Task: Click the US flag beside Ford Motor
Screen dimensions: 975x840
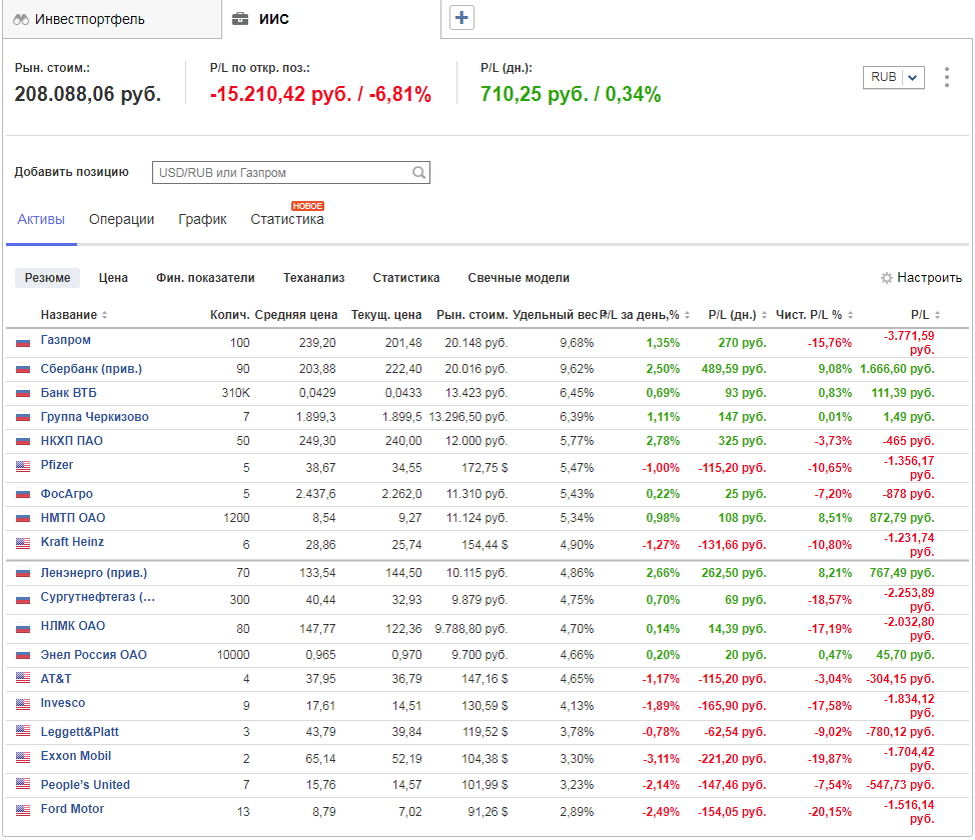Action: pos(23,810)
